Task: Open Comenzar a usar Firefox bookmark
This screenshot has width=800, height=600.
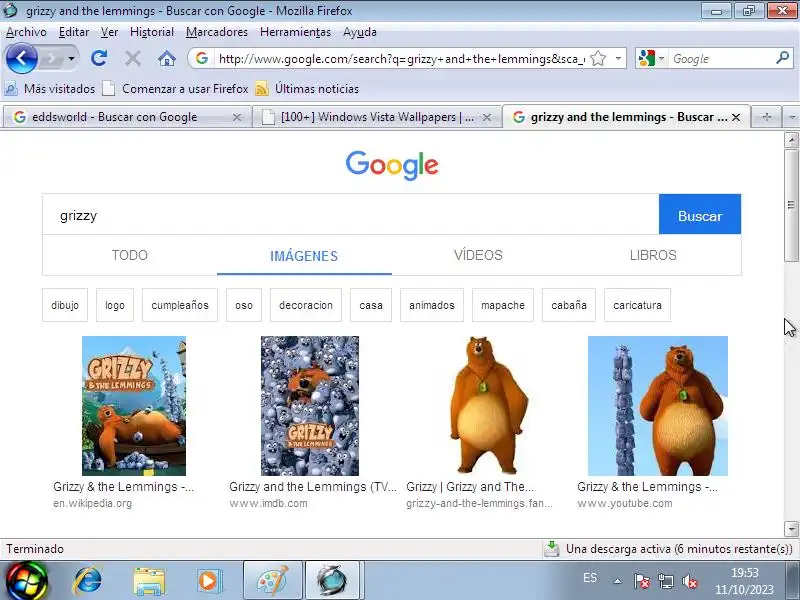Action: [175, 89]
